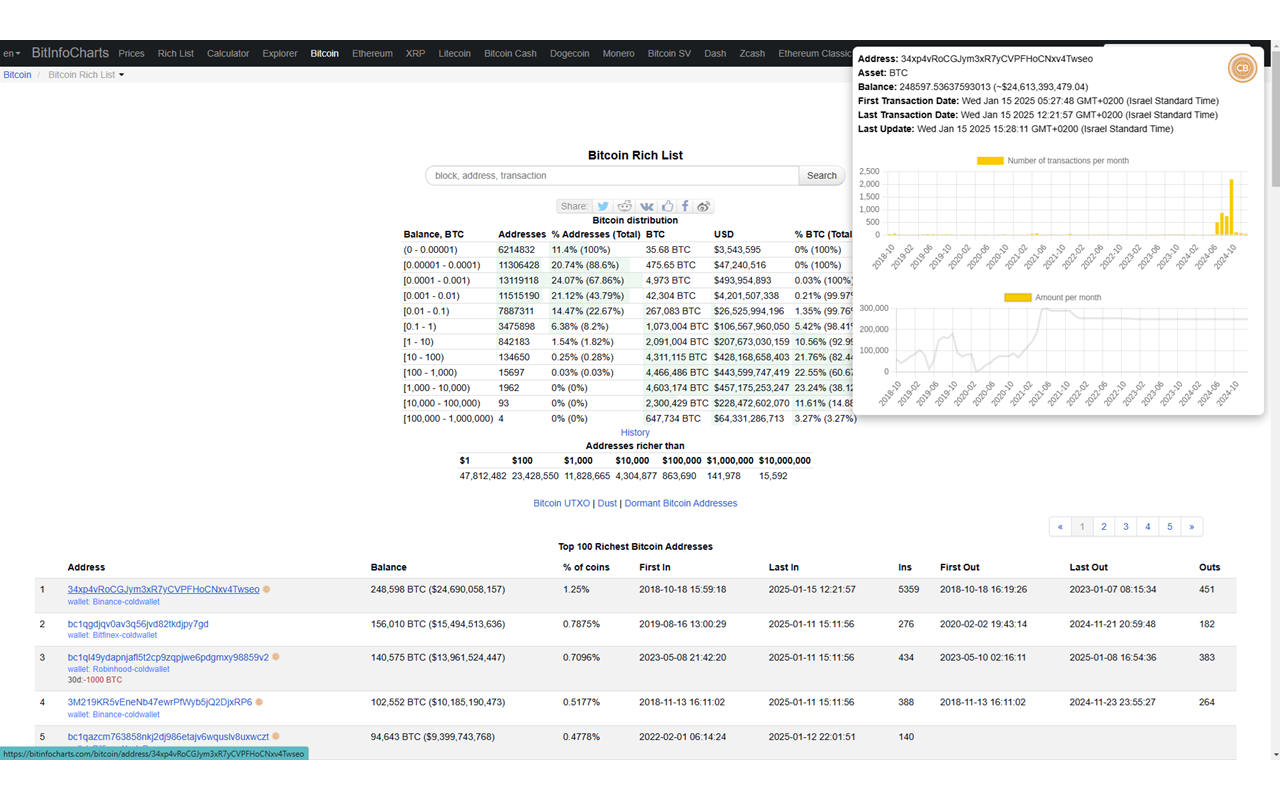
Task: Open address 3M219KR5vEneNb47ewrPfWyb5jQ2DjxRP6
Action: tap(160, 703)
